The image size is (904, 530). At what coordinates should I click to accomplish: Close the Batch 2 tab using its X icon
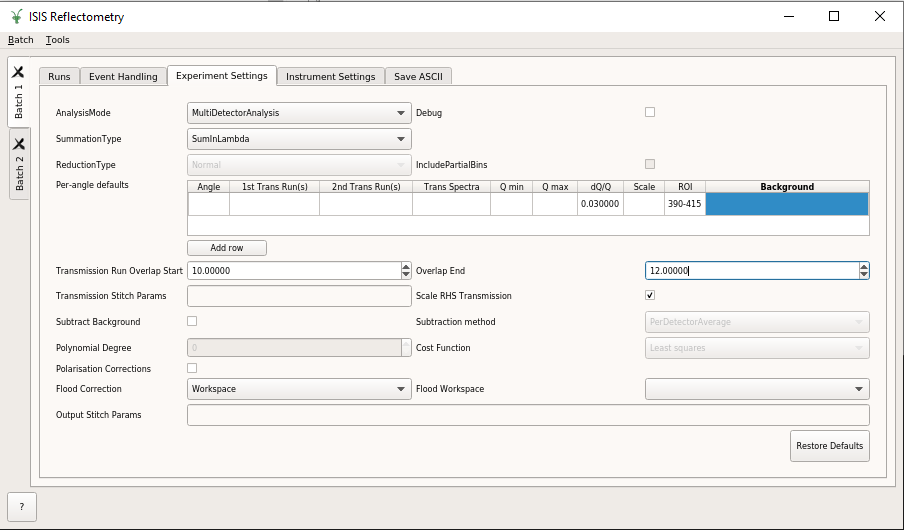pyautogui.click(x=18, y=144)
